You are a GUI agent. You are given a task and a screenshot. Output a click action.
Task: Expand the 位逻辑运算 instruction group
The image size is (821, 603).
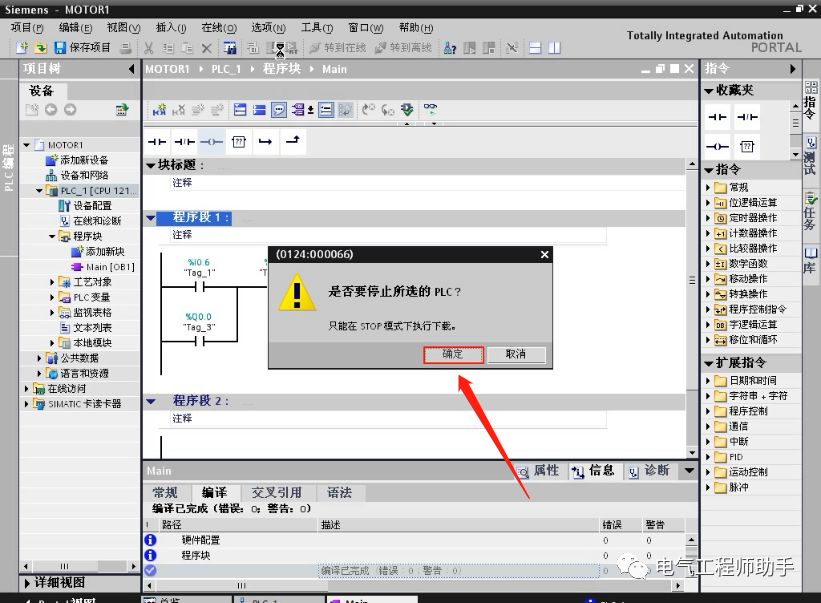pyautogui.click(x=706, y=202)
